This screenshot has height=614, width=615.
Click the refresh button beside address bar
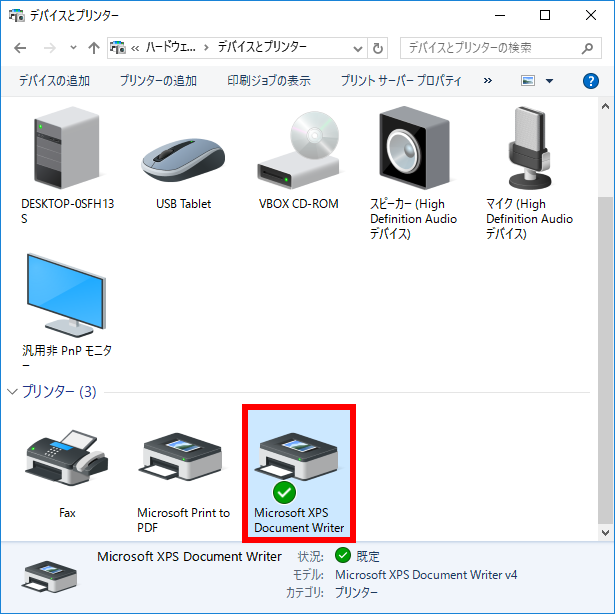378,48
